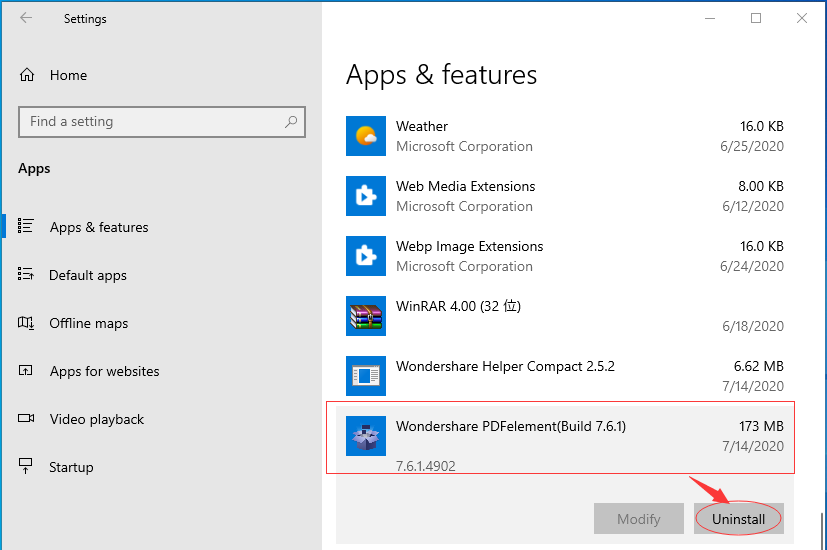The image size is (827, 550).
Task: Click the Home house icon
Action: pos(27,75)
